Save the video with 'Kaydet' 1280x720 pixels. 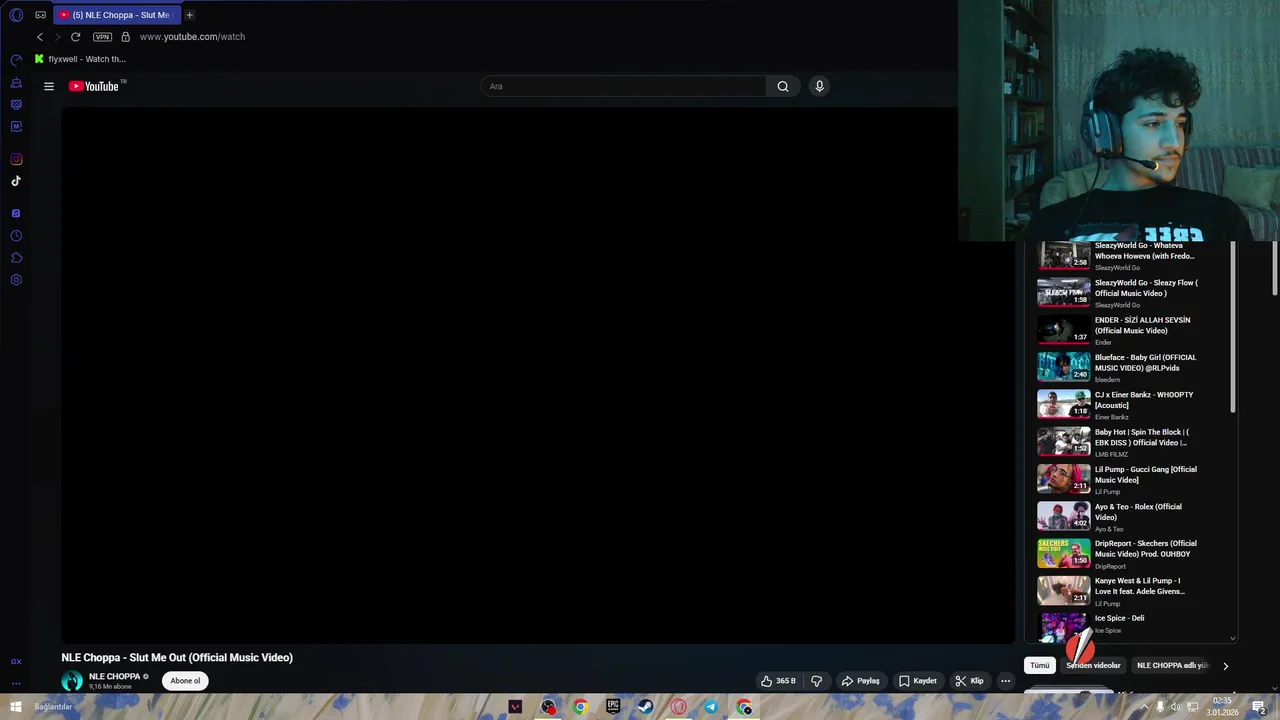pos(918,681)
